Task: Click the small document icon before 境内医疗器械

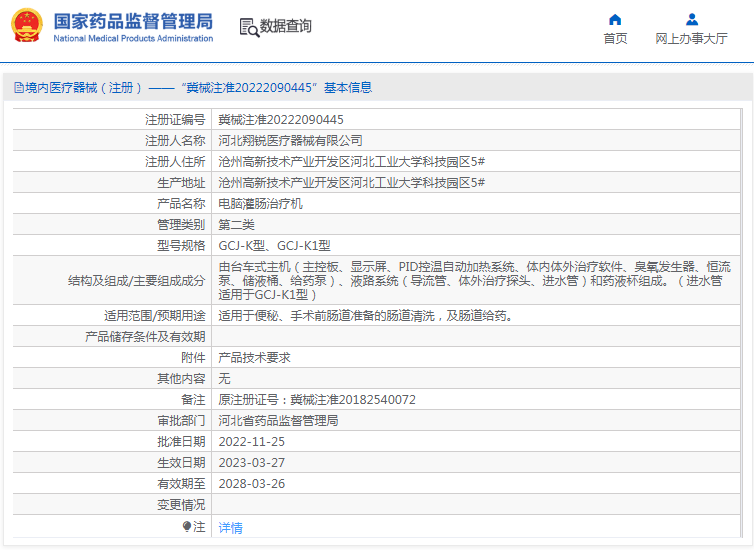Action: 18,88
